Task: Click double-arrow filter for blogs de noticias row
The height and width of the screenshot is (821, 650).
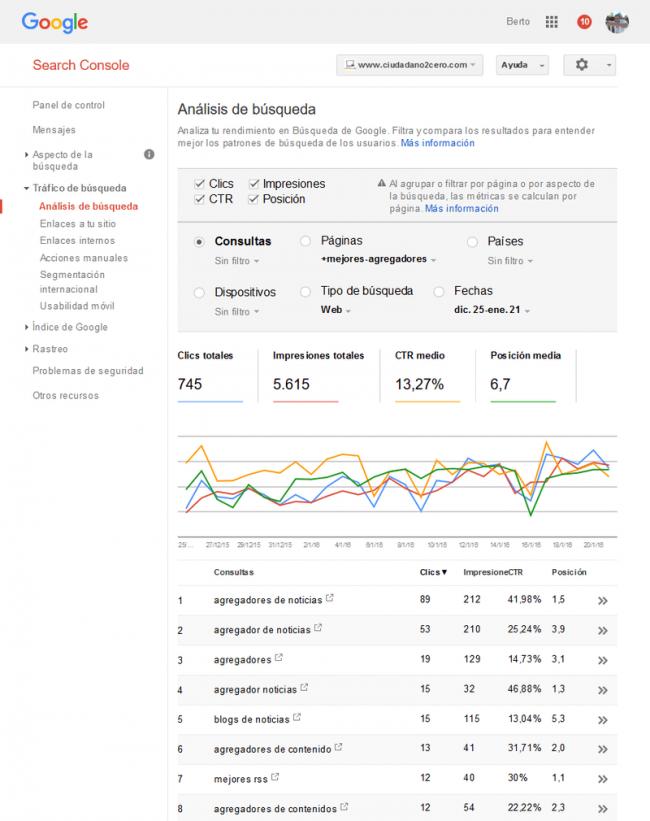Action: coord(603,720)
